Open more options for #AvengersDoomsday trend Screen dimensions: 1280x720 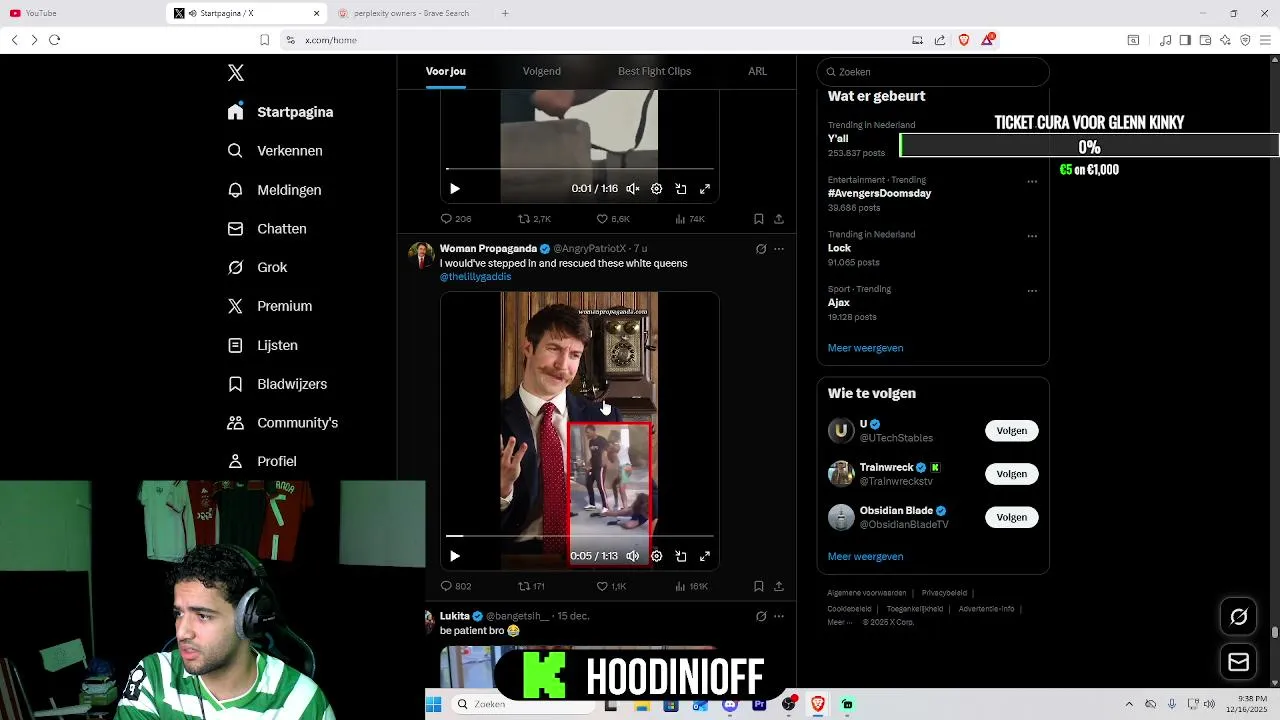[x=1032, y=182]
